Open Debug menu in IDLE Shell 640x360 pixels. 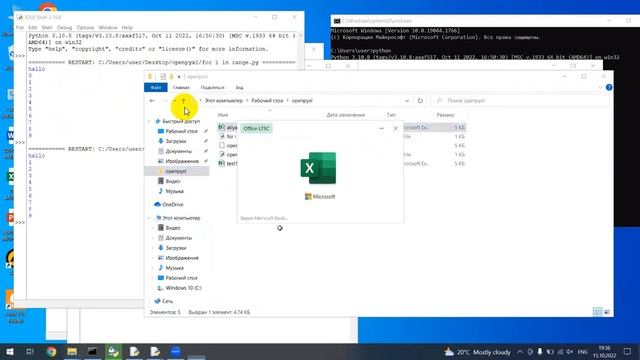pos(64,27)
